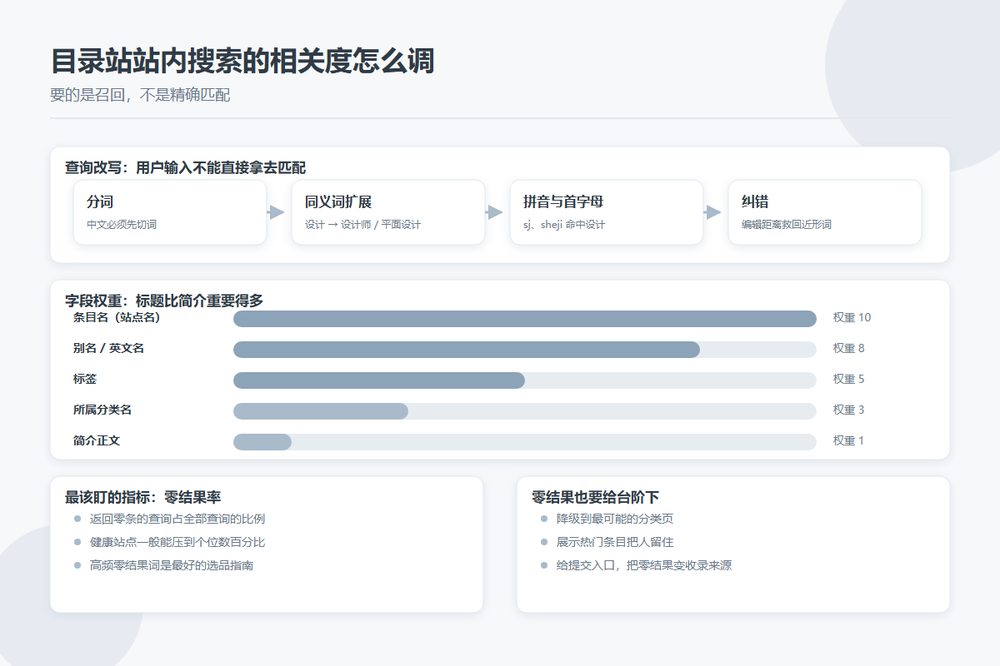Click the text 设计 → 设计师 / 平面设计

click(x=362, y=225)
